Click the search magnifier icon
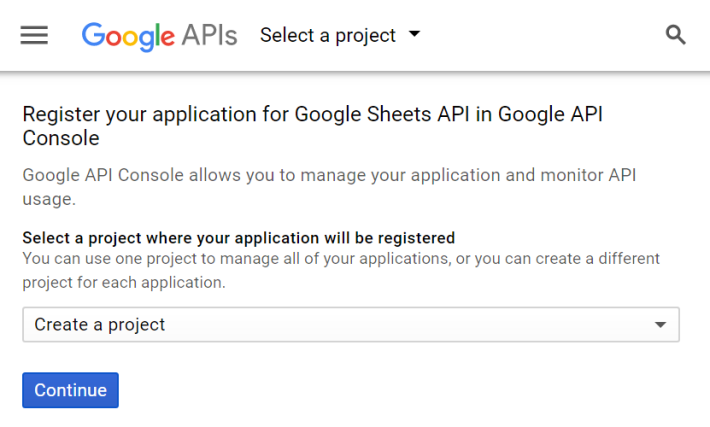 (x=675, y=35)
